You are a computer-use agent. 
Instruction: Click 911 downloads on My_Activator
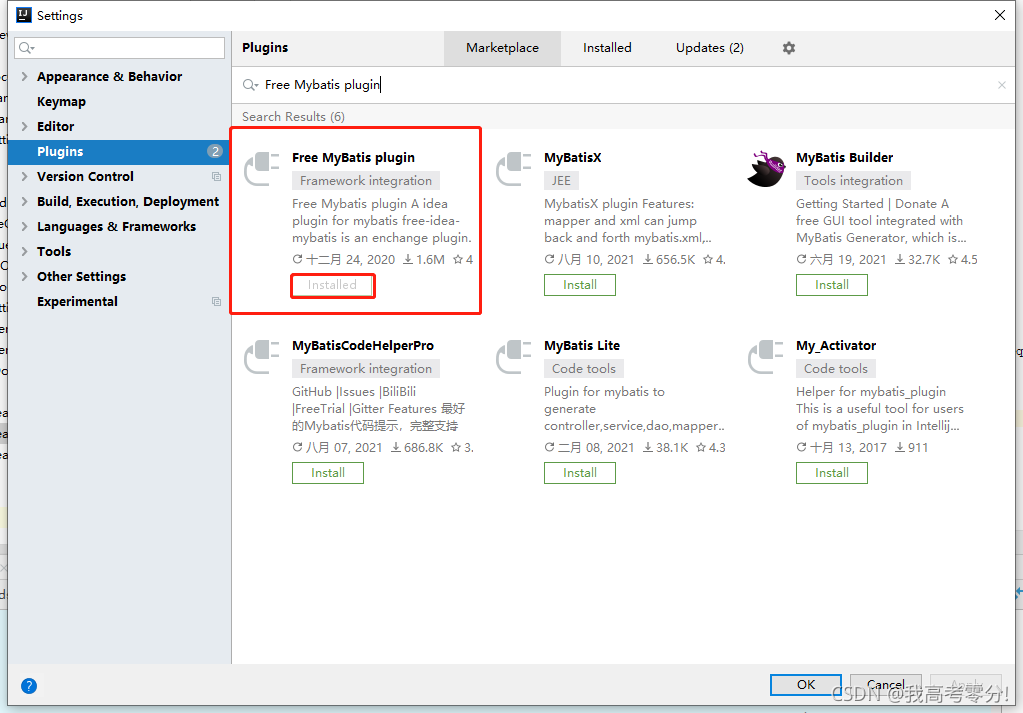pos(911,448)
